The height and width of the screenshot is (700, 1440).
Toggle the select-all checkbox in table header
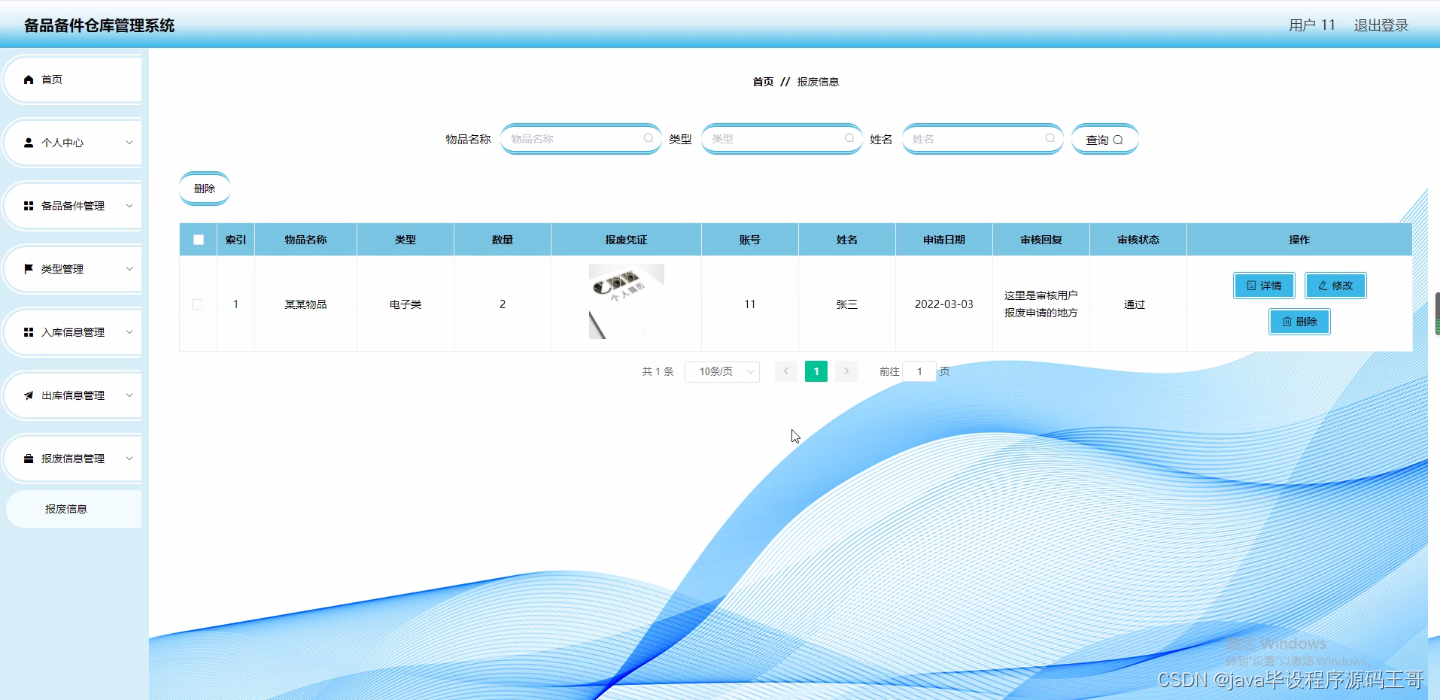(197, 239)
